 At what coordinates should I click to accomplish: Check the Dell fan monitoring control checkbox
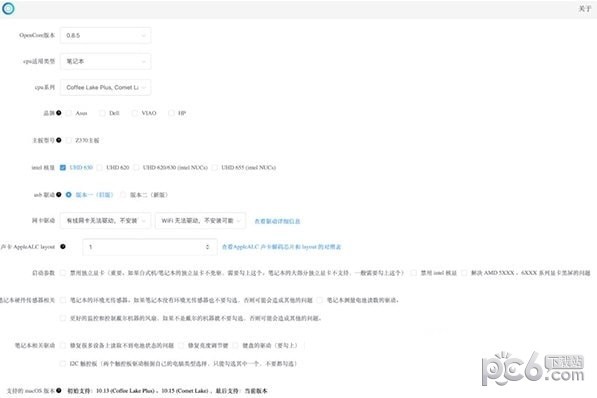(x=63, y=318)
